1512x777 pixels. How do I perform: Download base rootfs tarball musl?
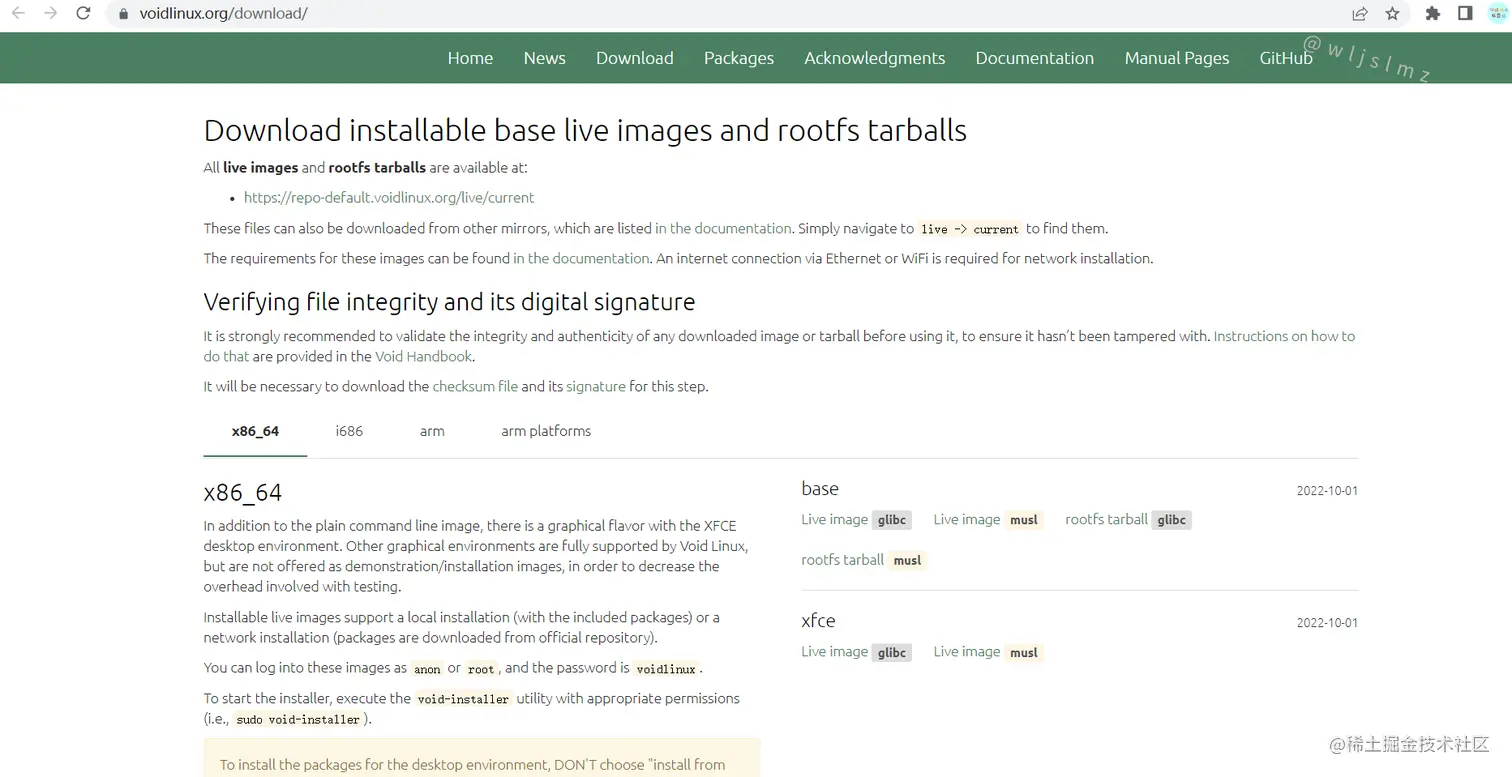click(x=864, y=560)
